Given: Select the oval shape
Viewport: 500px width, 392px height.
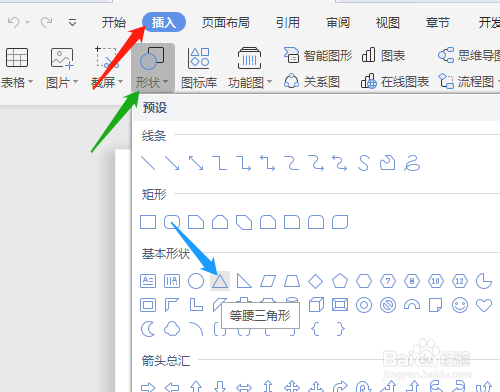Looking at the screenshot, I should (x=196, y=281).
